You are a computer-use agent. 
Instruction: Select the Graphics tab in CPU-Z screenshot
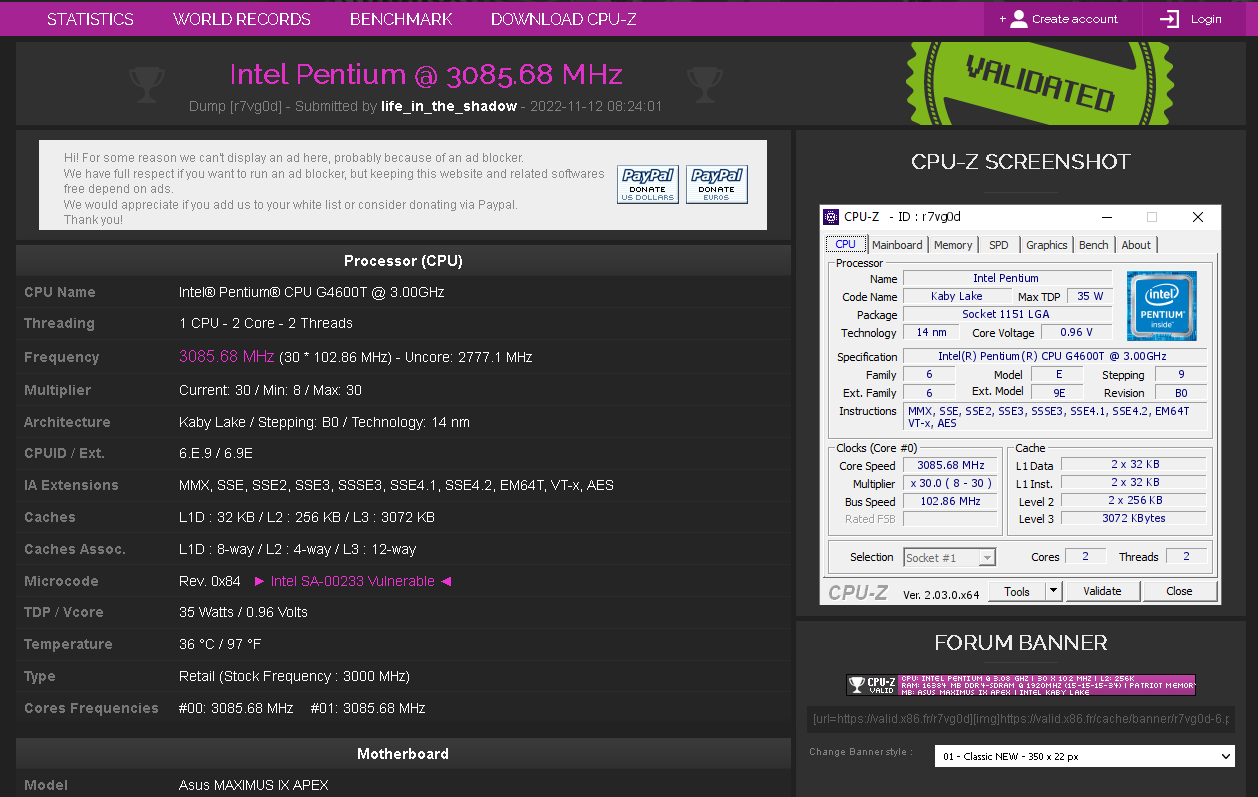[x=1047, y=245]
